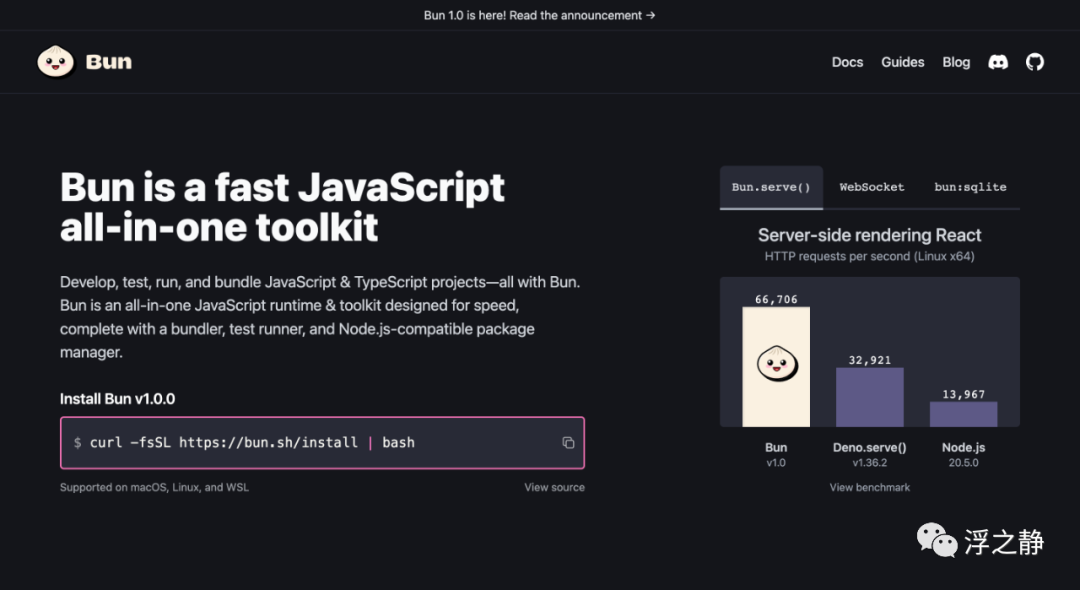Click the 66,706 value label
This screenshot has height=590, width=1080.
click(776, 299)
